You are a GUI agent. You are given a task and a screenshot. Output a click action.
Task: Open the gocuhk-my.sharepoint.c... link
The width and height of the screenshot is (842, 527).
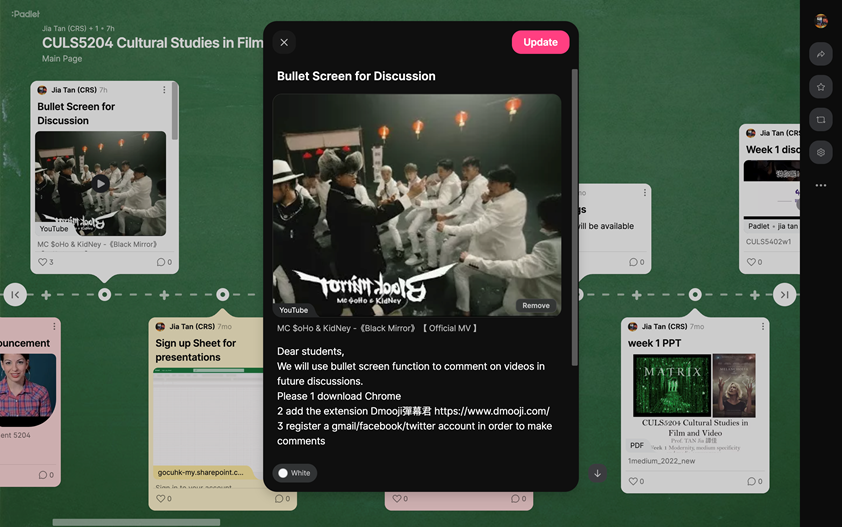[x=200, y=472]
